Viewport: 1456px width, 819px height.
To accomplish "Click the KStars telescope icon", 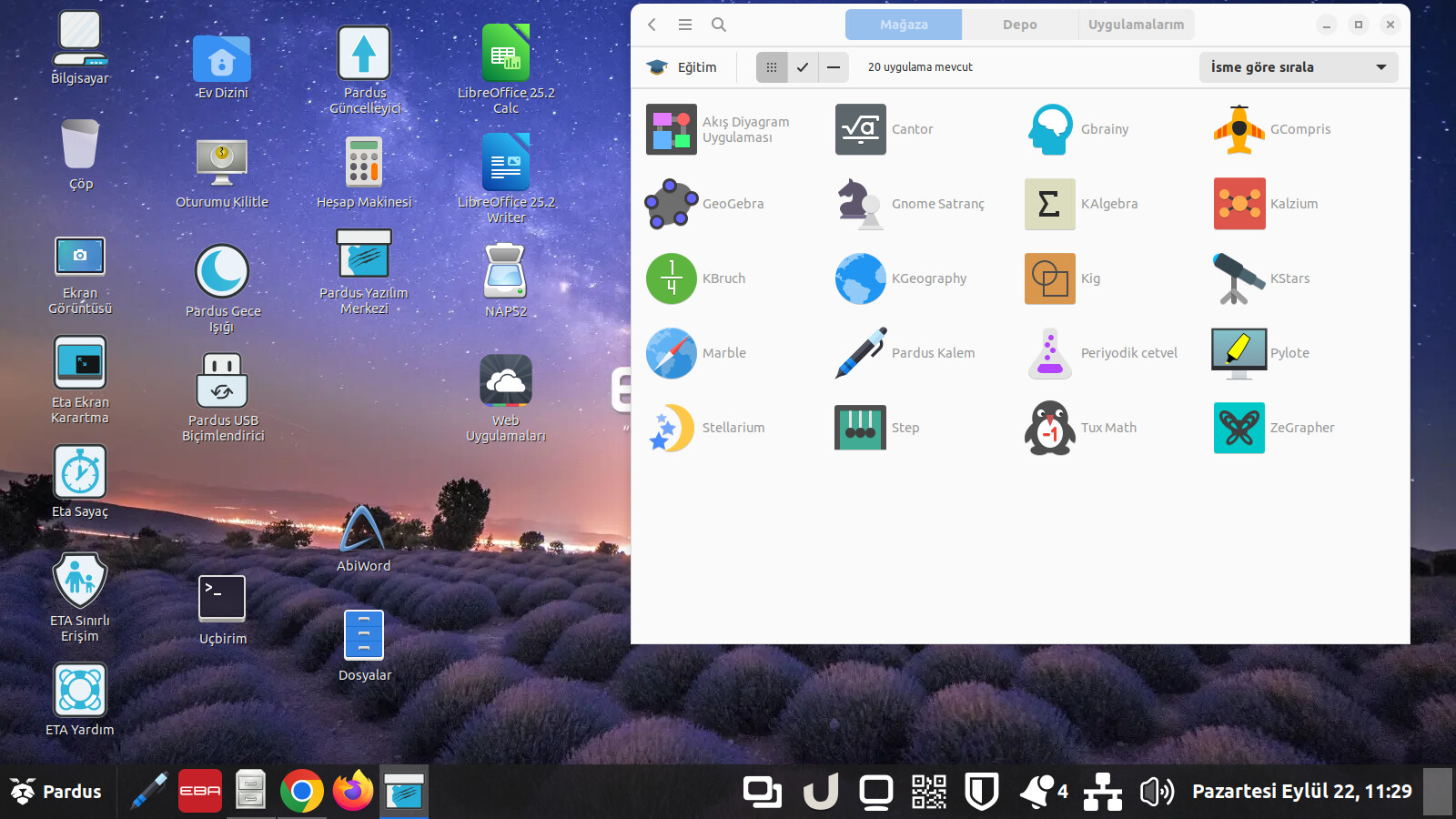I will [x=1239, y=278].
